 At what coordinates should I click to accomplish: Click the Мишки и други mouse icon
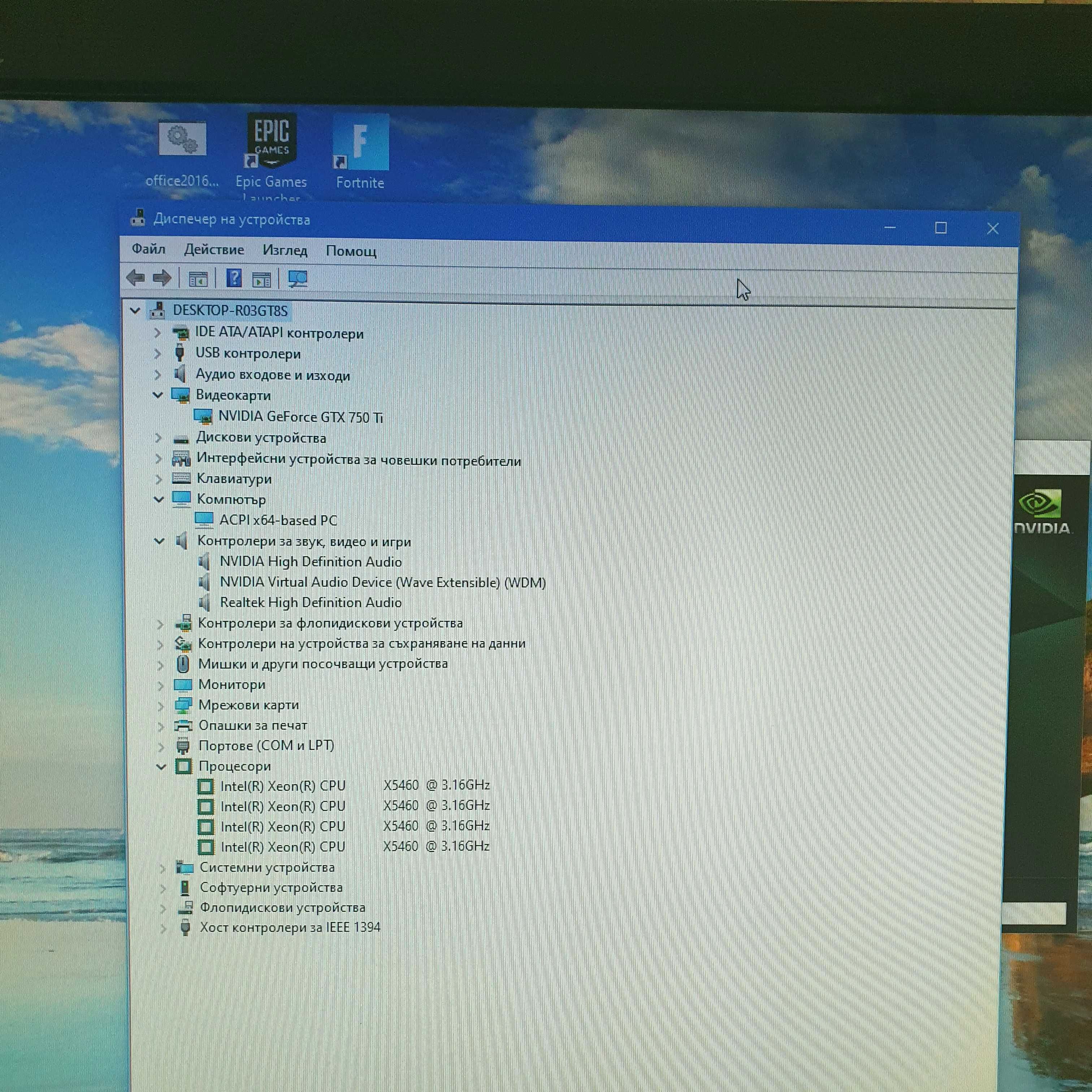click(183, 664)
